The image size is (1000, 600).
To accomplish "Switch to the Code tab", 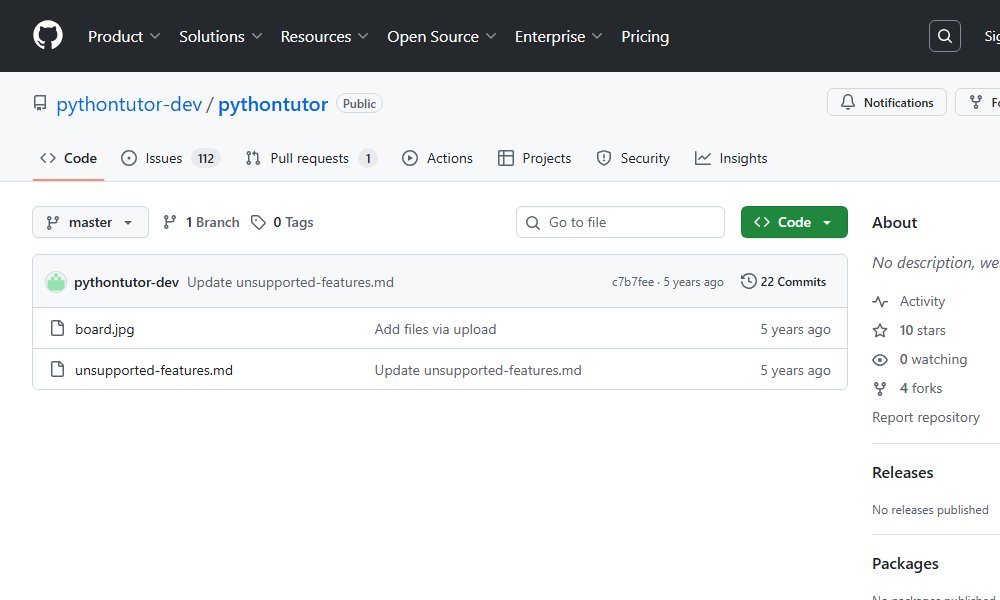I will point(68,158).
